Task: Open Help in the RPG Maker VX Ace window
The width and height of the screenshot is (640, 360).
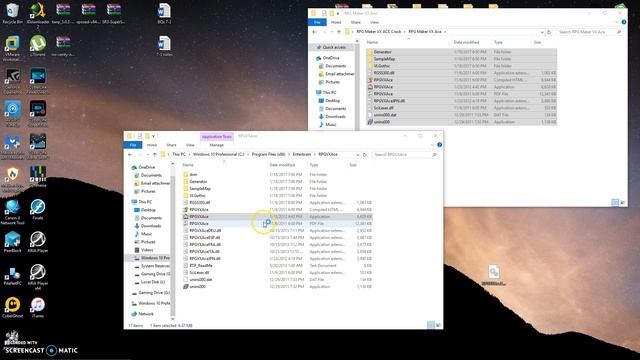Action: click(624, 22)
